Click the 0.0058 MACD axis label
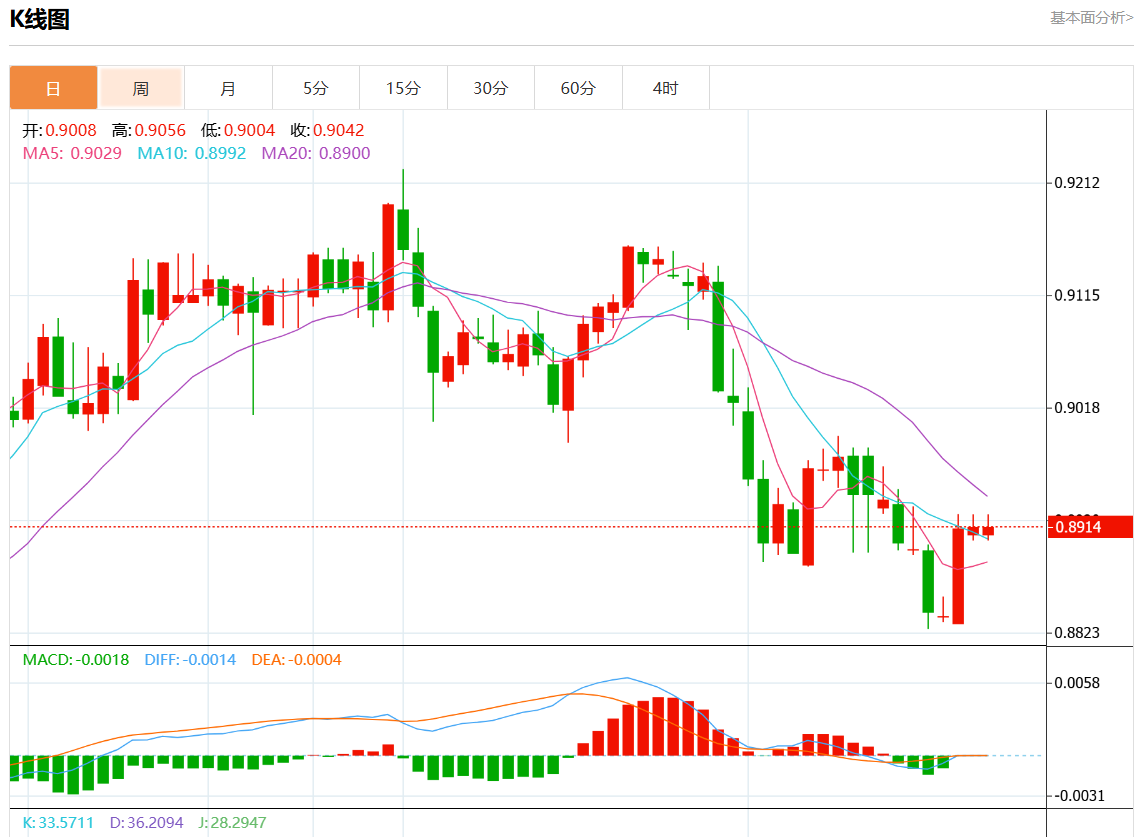1141x837 pixels. click(x=1077, y=683)
